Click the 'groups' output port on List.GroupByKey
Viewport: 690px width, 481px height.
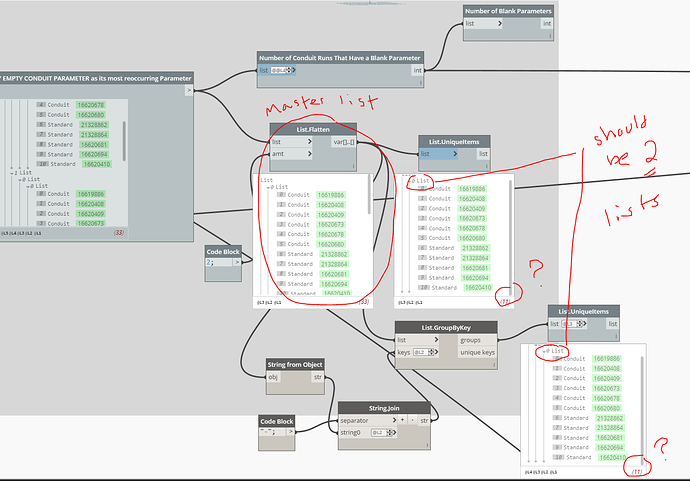tap(477, 340)
